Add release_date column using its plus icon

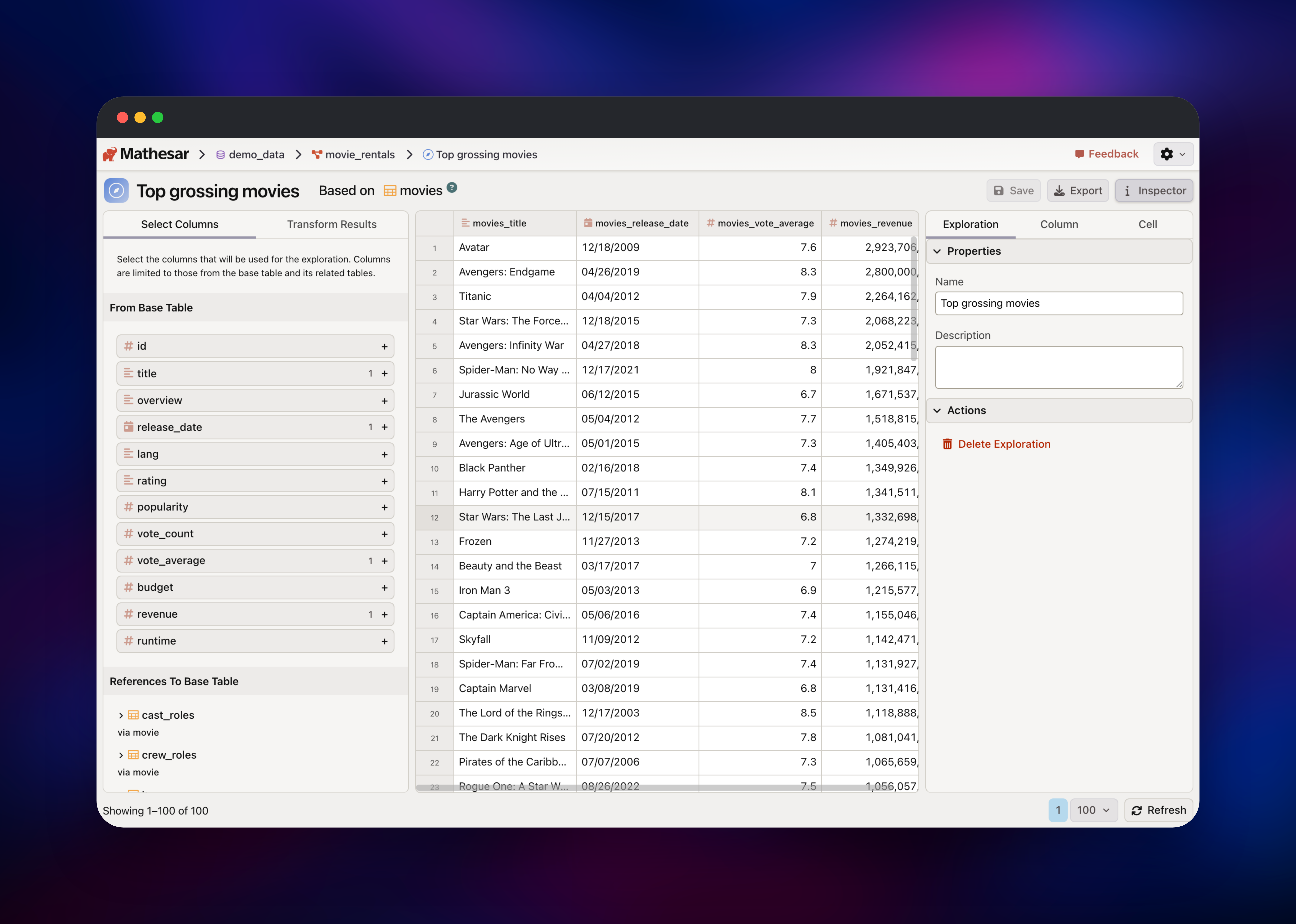[x=385, y=427]
